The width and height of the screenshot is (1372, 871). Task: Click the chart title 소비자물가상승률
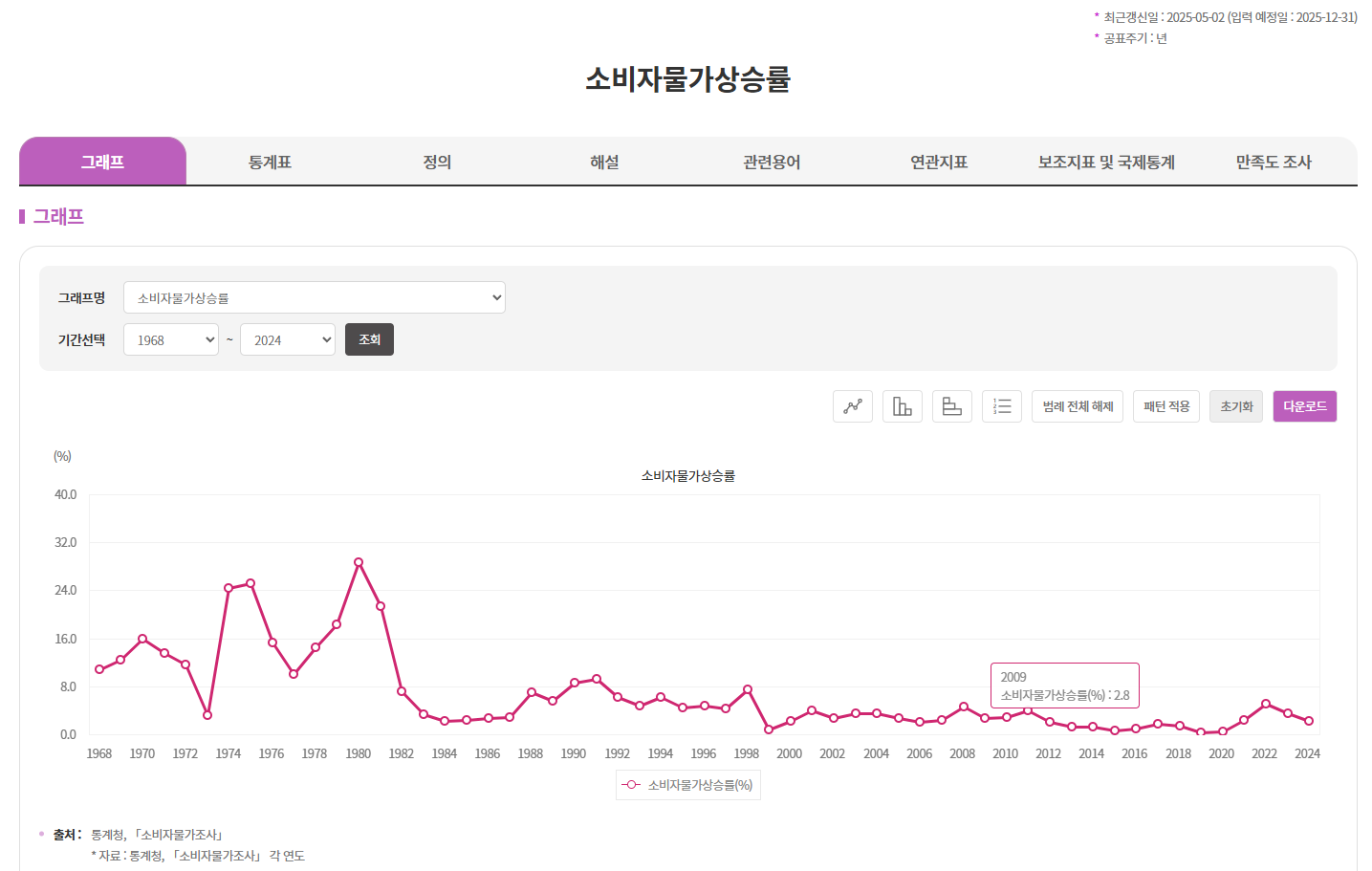coord(688,475)
